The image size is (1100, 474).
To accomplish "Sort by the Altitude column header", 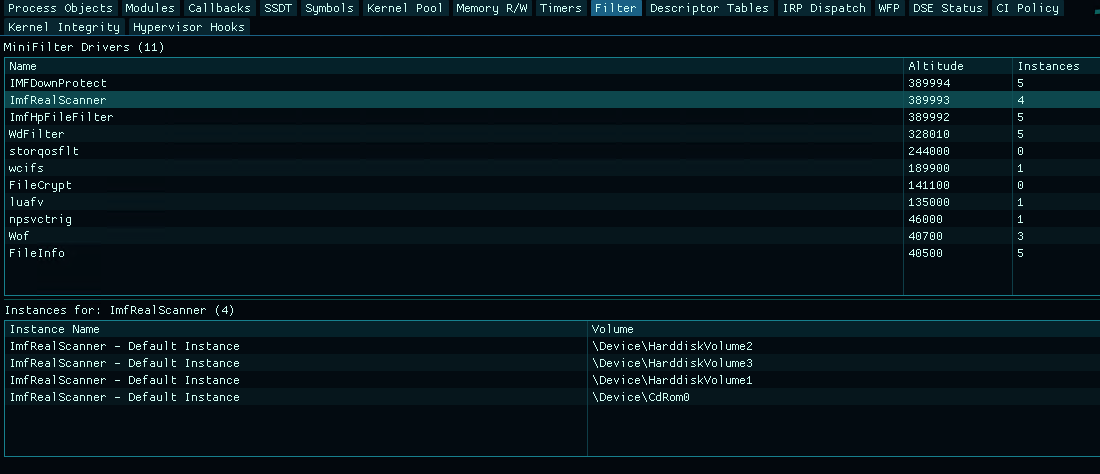I will pyautogui.click(x=958, y=66).
